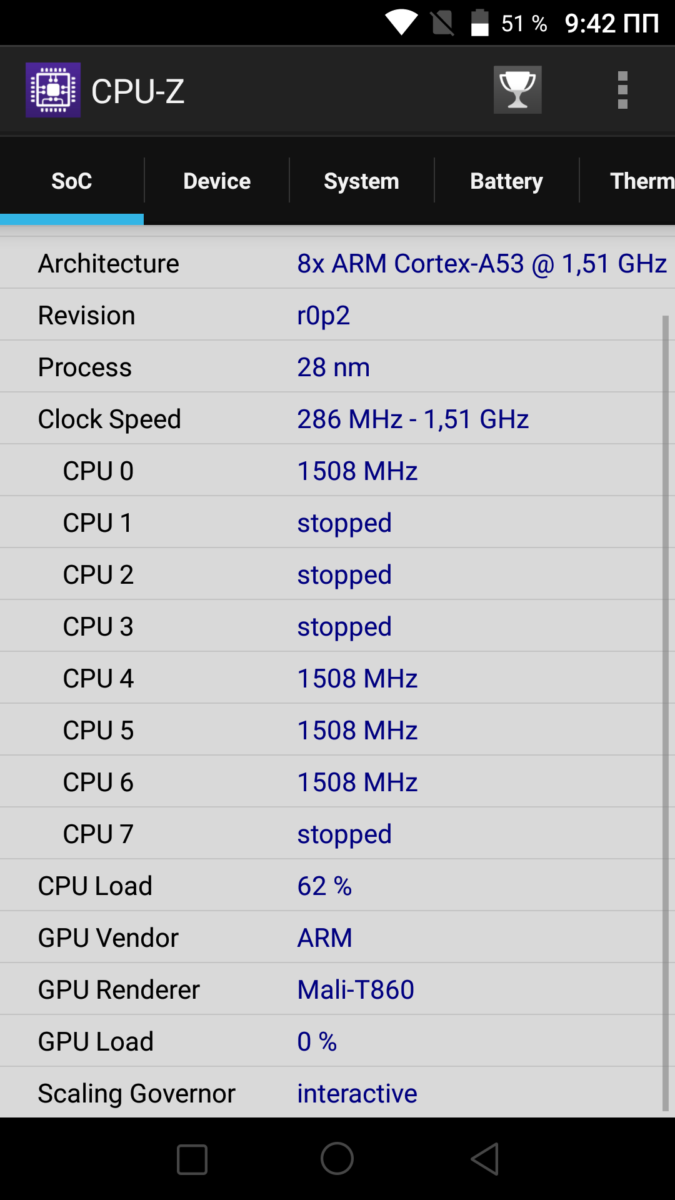Image resolution: width=675 pixels, height=1200 pixels.
Task: Open the trophy benchmark icon
Action: [517, 90]
